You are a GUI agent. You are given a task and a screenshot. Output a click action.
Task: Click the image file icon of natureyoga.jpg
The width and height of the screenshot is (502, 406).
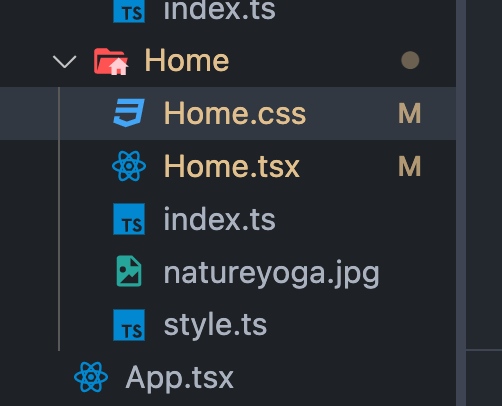(129, 271)
